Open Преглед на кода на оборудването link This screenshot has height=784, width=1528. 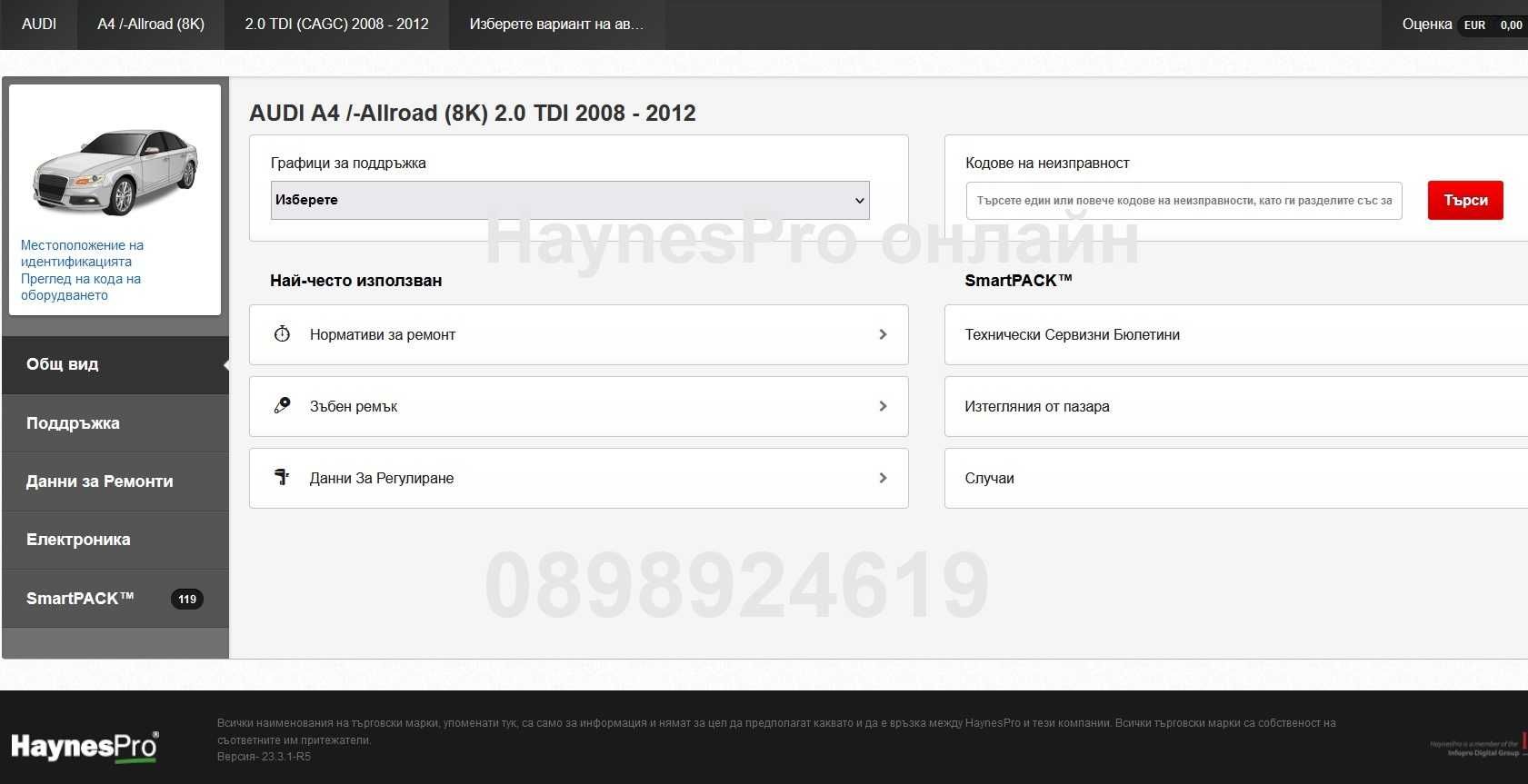pos(81,287)
